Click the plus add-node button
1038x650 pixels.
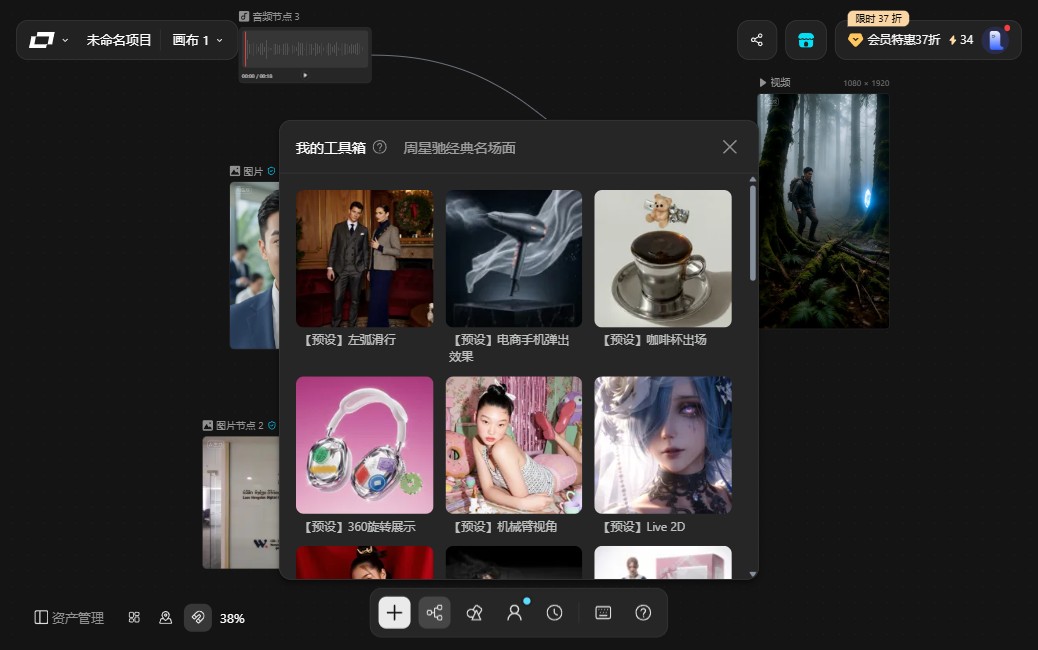(x=394, y=612)
